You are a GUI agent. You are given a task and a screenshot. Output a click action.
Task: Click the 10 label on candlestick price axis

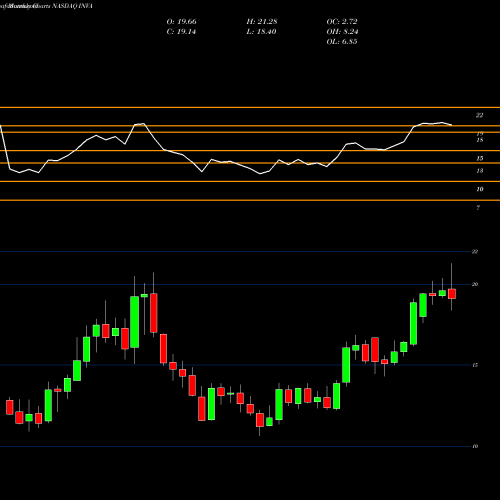(x=475, y=446)
